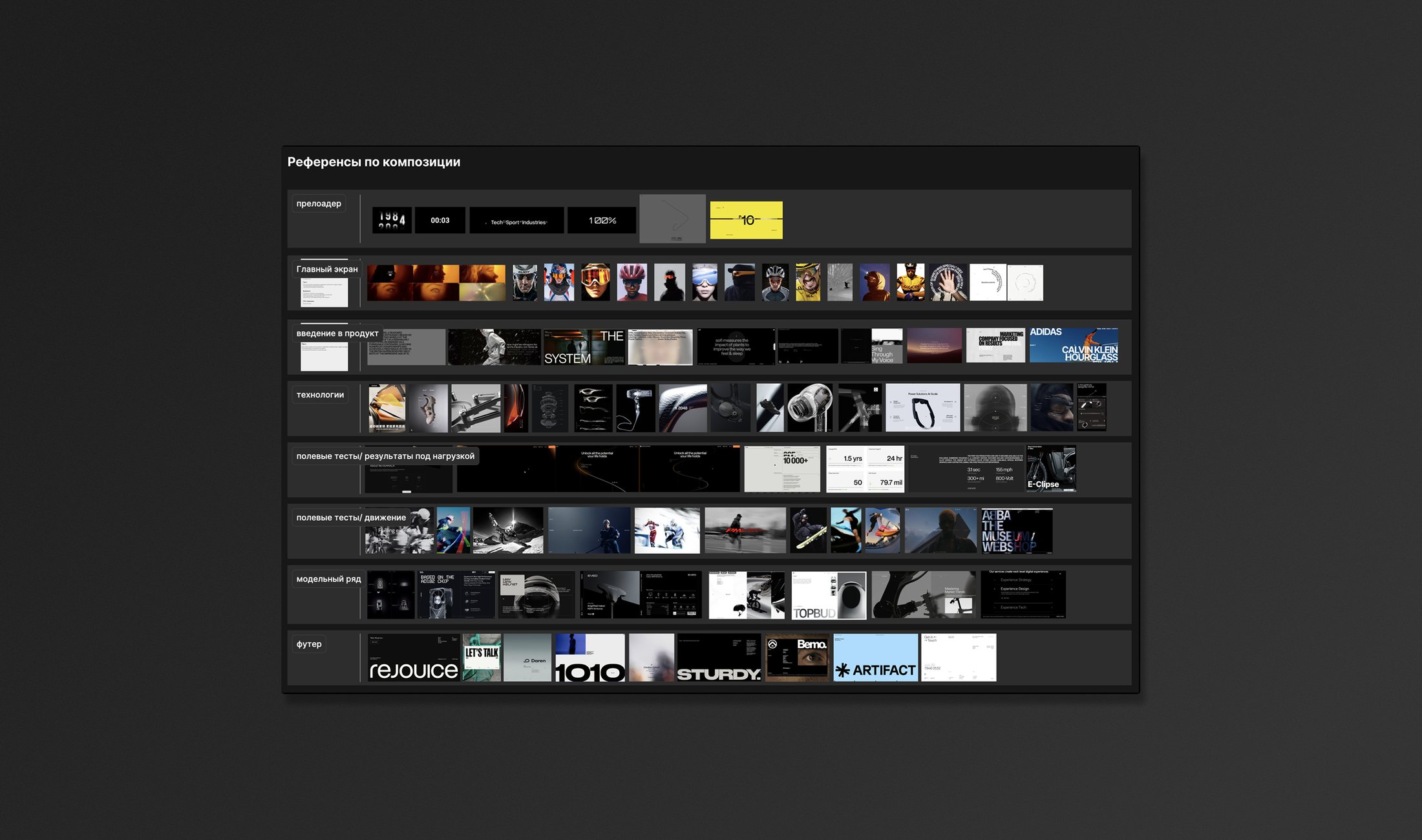
Task: Open the '31 sec 155 mph' stats thumbnail
Action: tap(966, 469)
